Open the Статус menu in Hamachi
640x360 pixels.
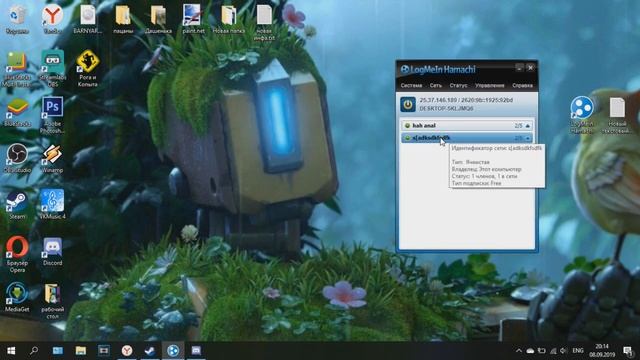click(x=458, y=86)
